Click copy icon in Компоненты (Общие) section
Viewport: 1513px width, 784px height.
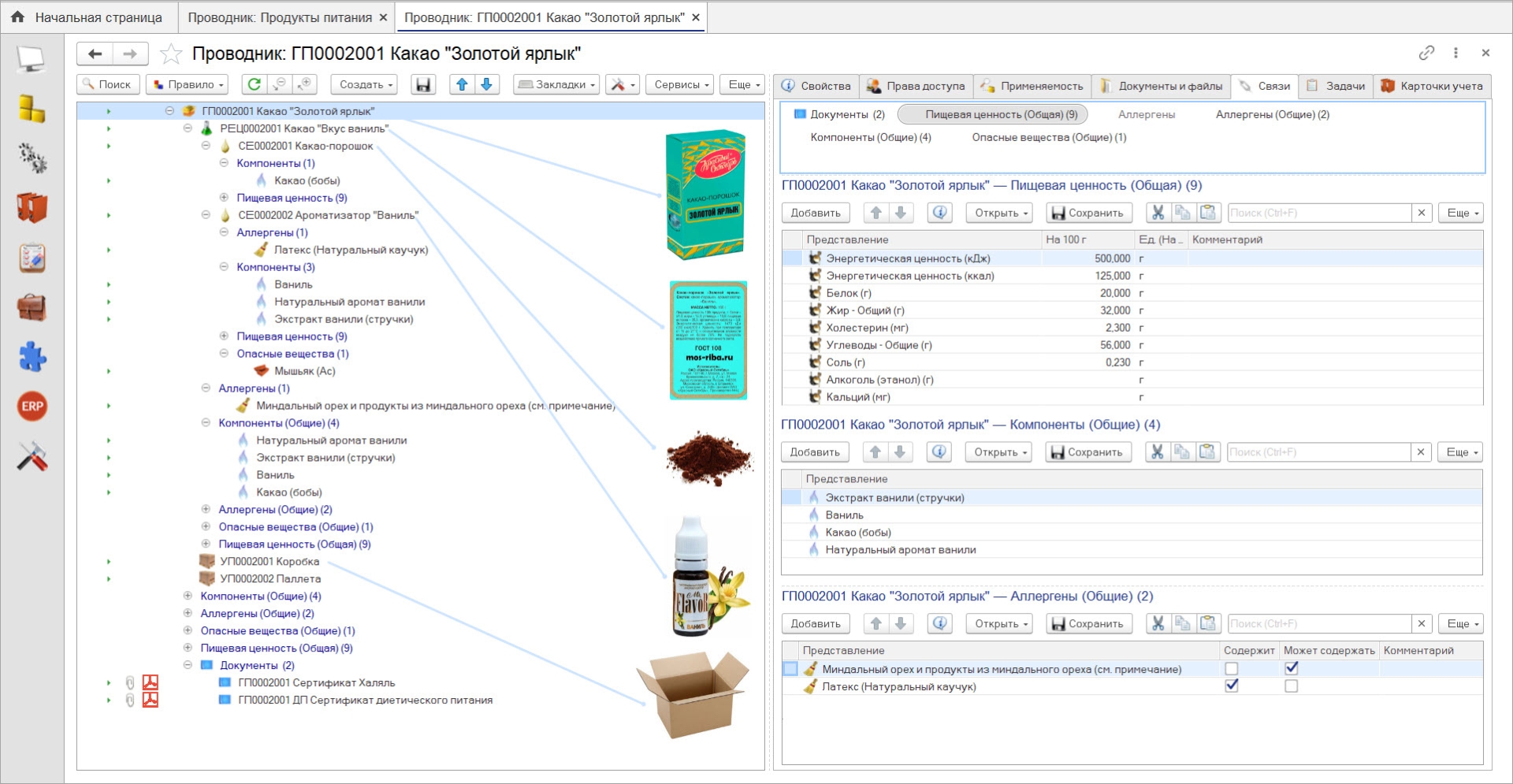1182,452
